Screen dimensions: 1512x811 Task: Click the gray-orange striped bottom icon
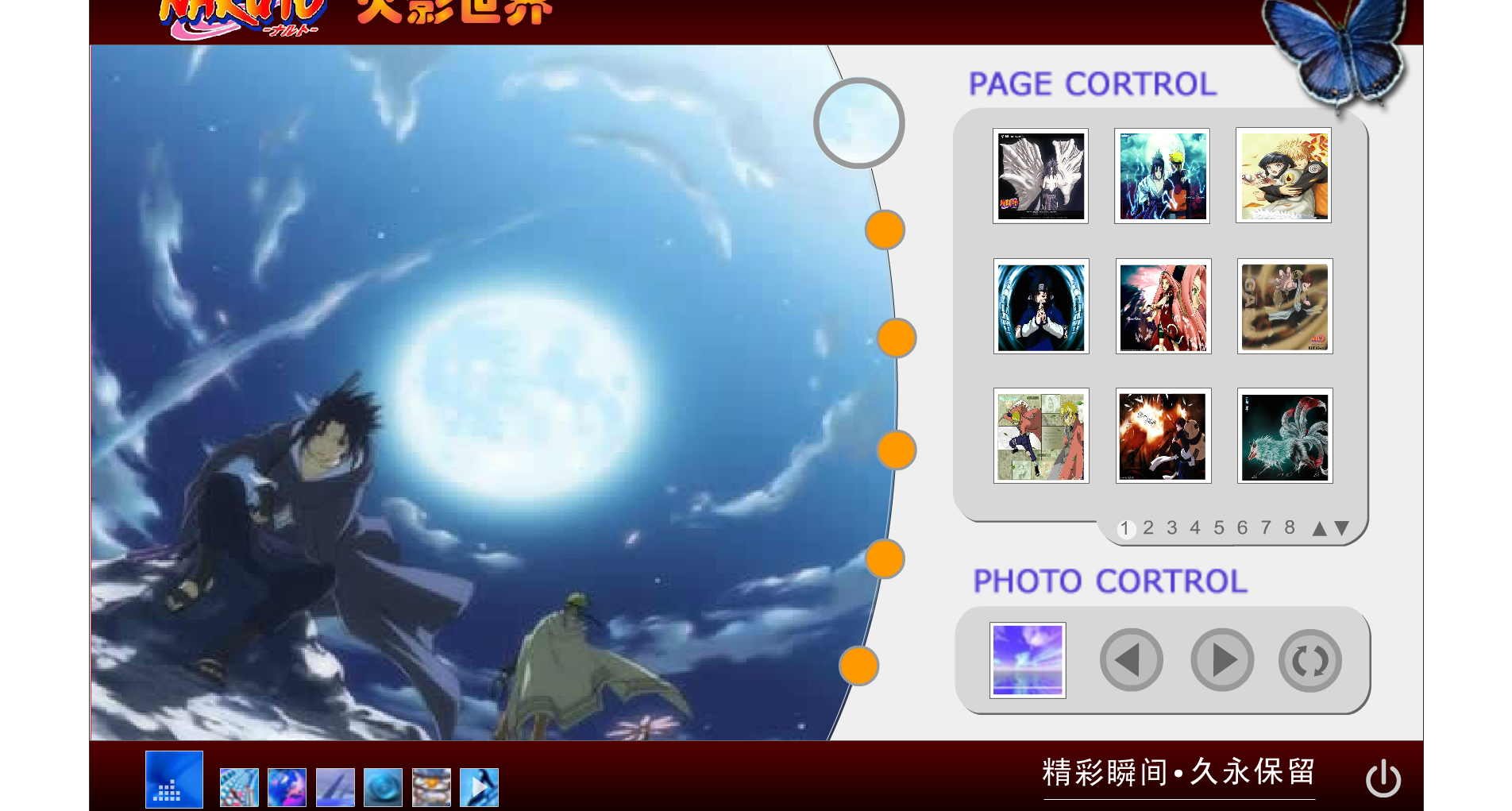coord(431,787)
